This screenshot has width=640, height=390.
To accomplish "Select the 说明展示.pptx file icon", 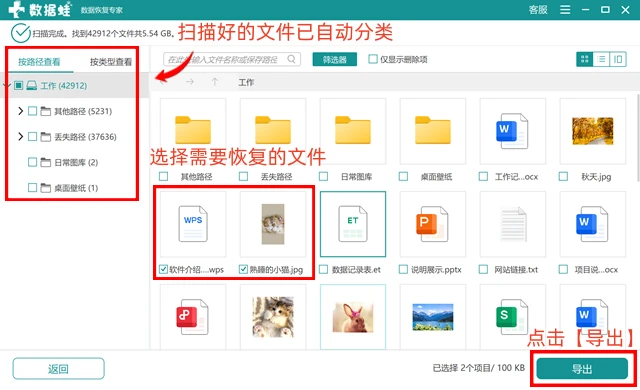I will (433, 224).
